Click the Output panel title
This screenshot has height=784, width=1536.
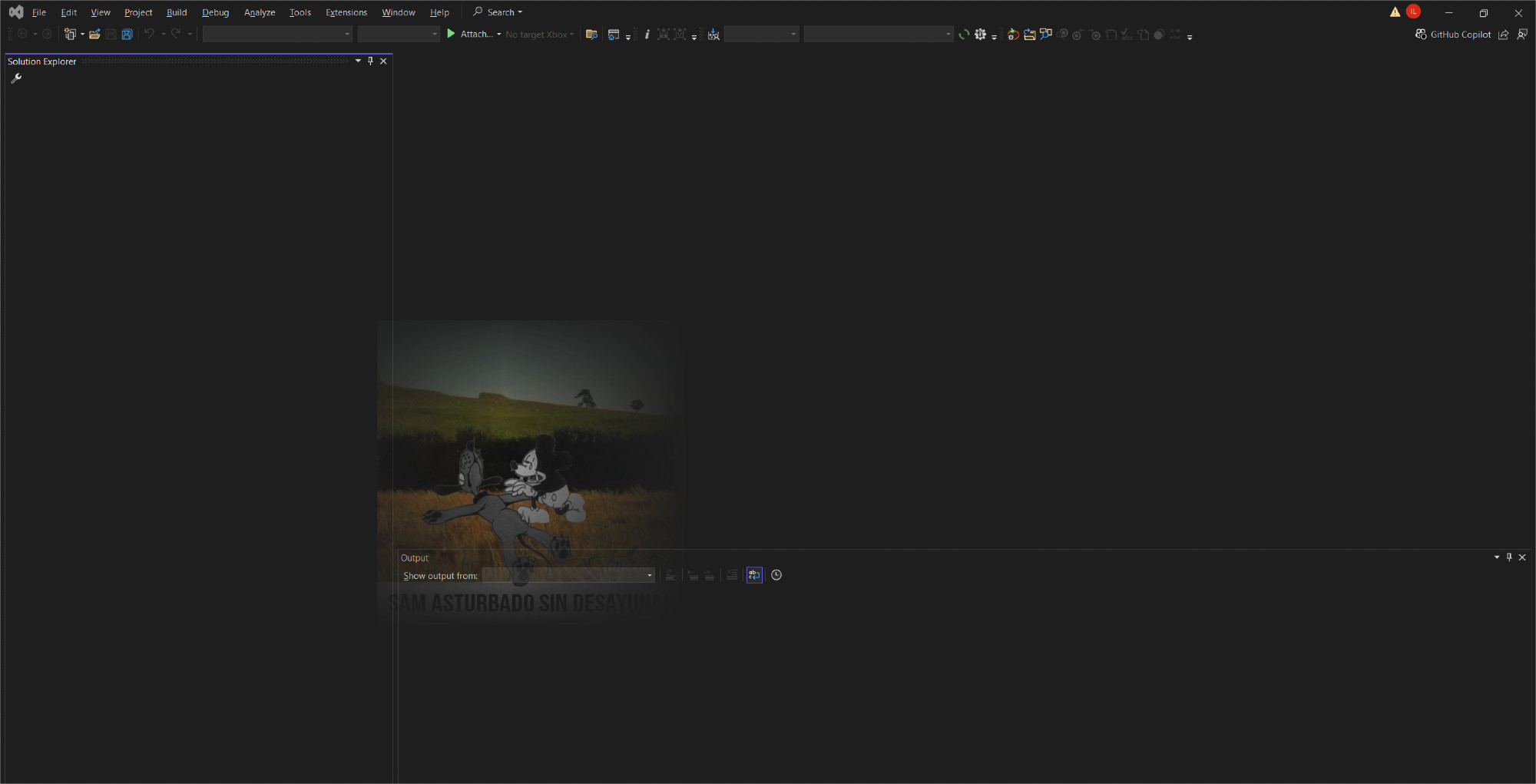coord(415,558)
